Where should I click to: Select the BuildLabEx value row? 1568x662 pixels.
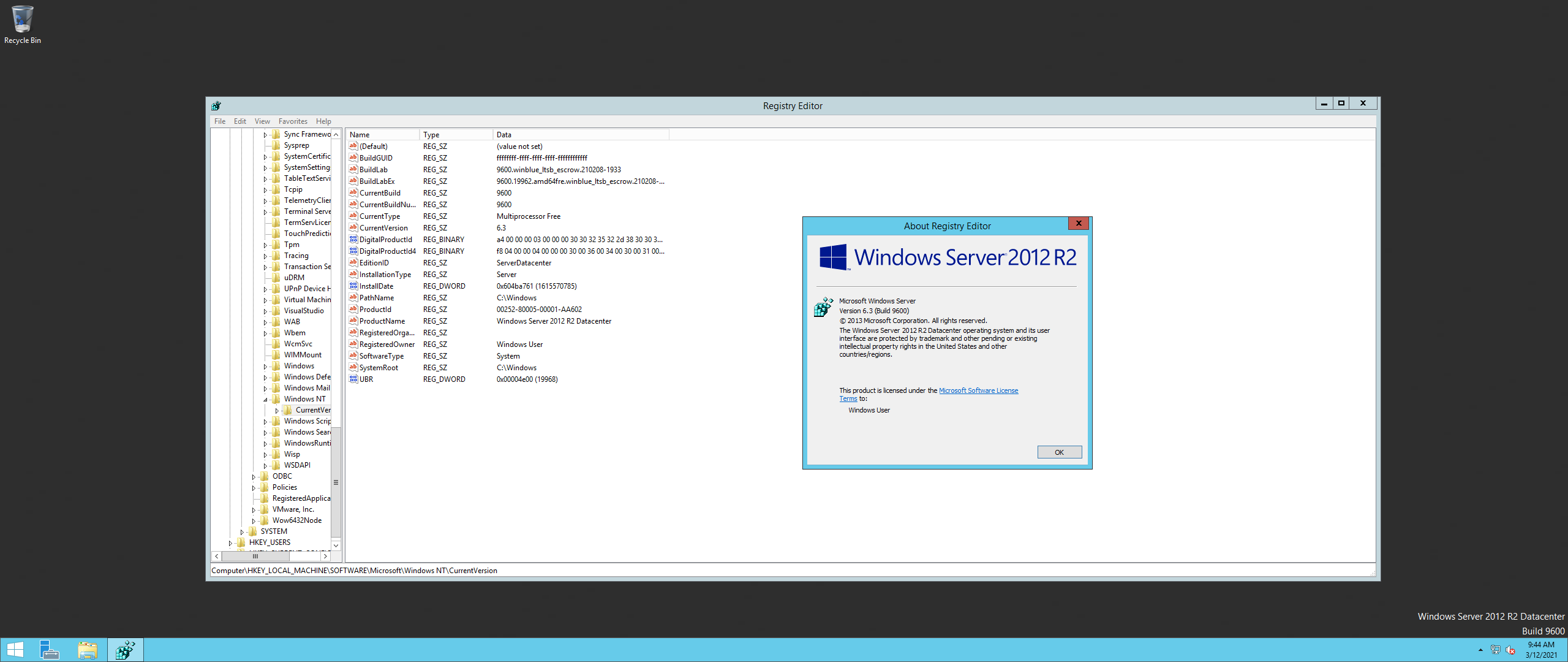click(x=507, y=181)
